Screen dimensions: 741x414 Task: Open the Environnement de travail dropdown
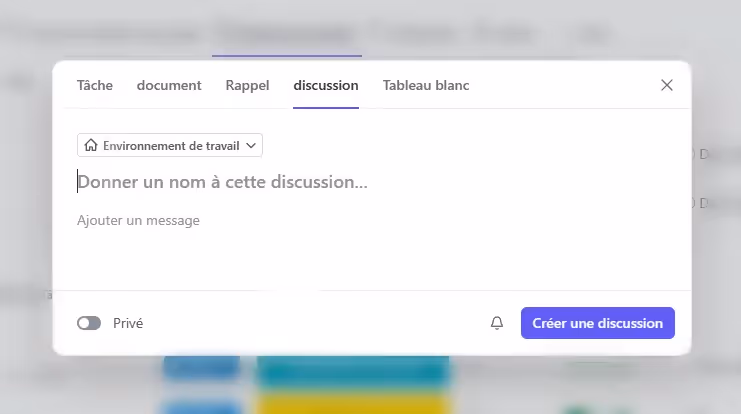pos(170,146)
